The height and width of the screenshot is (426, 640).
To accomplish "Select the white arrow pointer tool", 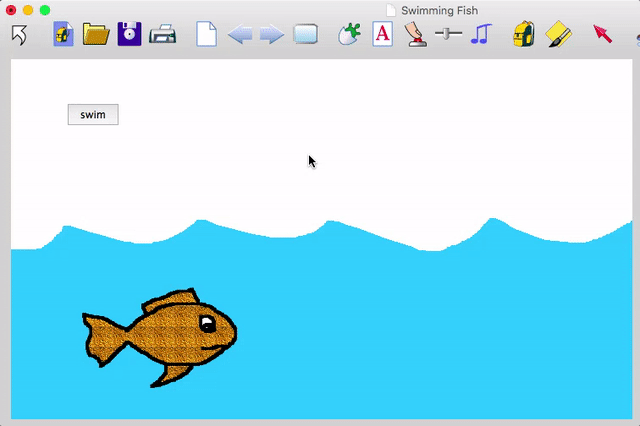I will click(x=19, y=34).
